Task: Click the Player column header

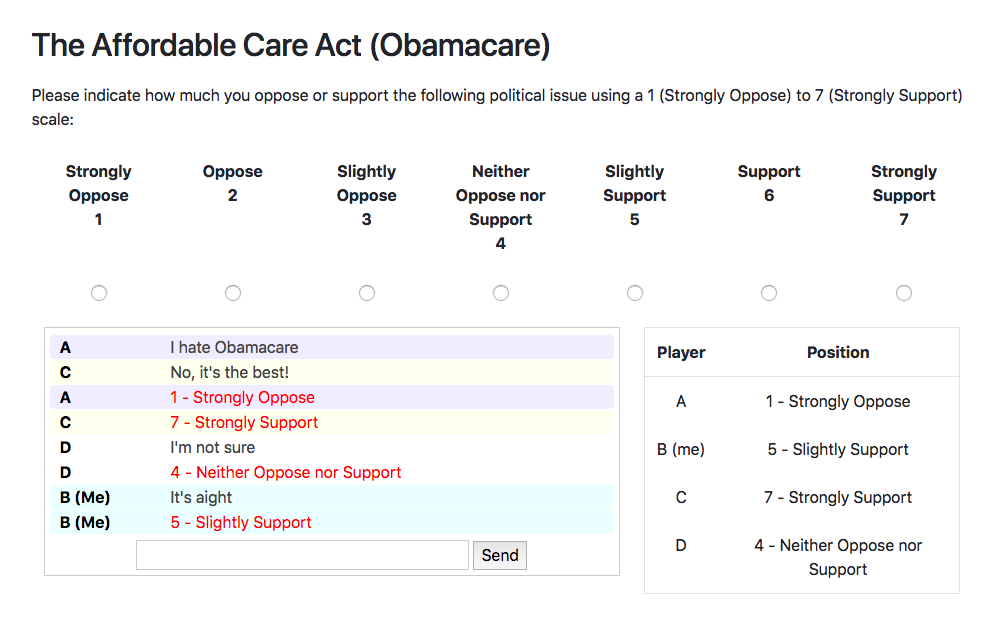Action: click(x=681, y=352)
